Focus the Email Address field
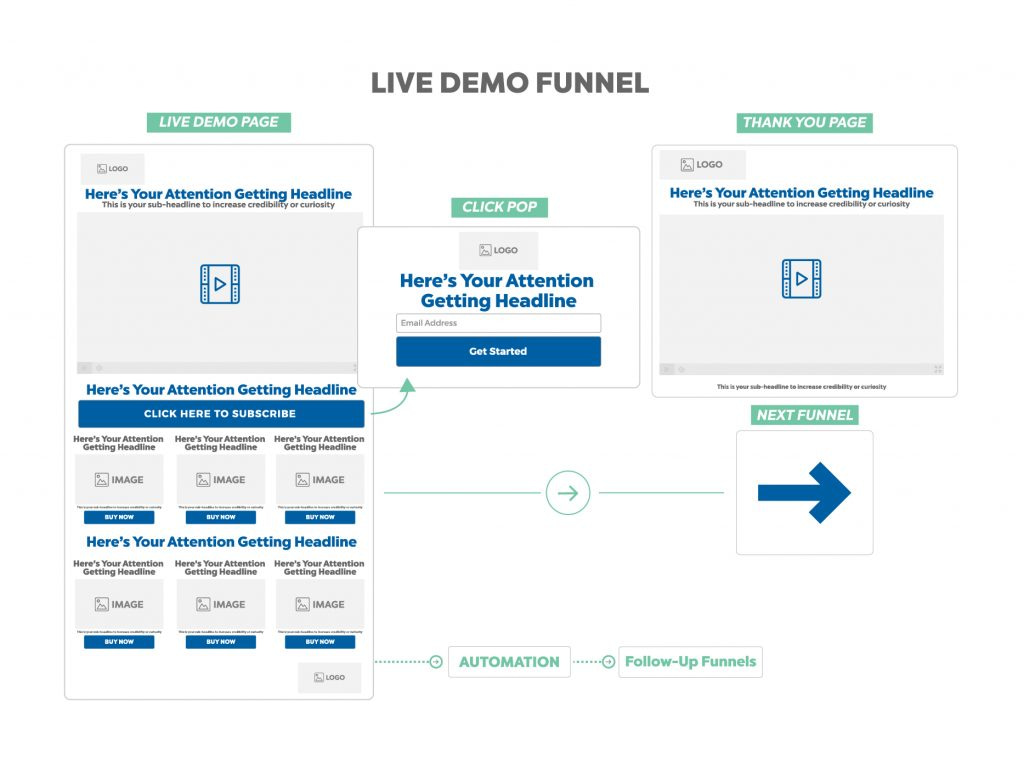Screen dimensions: 1024x764 (x=498, y=323)
